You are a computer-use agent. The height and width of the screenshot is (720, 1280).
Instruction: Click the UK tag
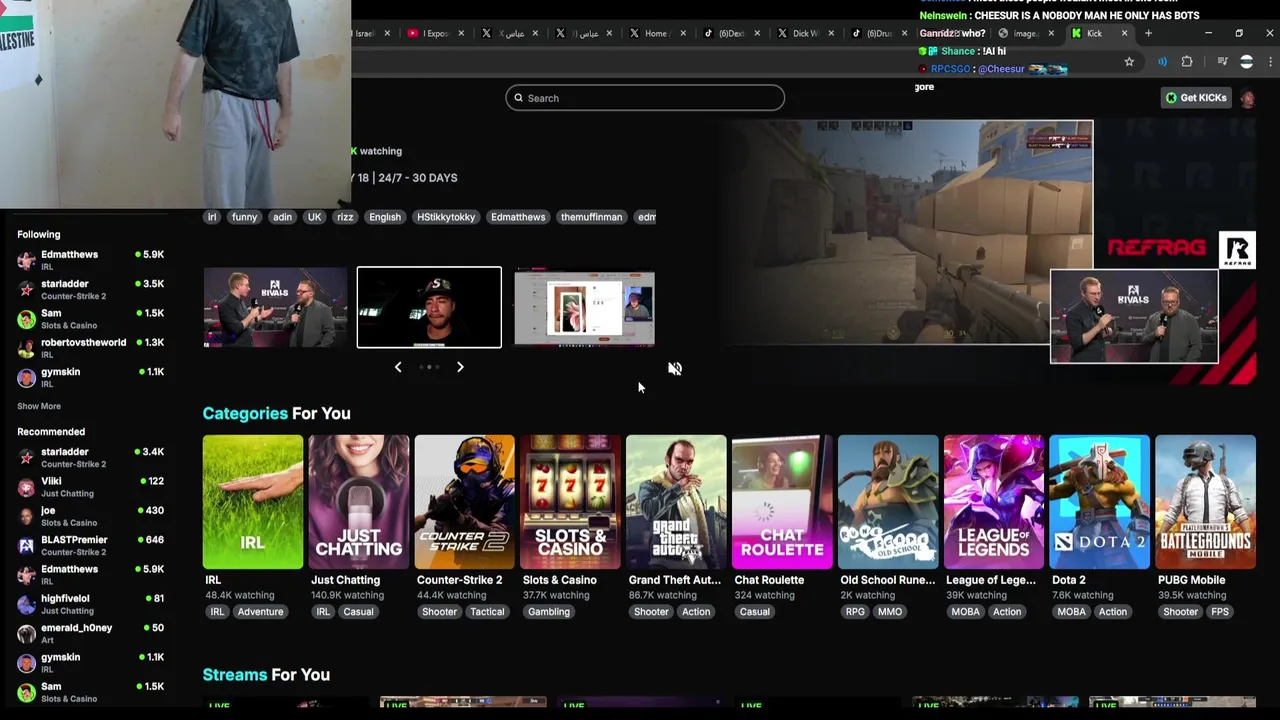click(314, 217)
